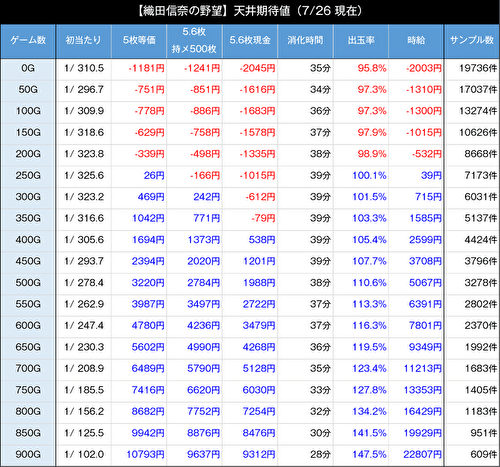
Task: Select the -1181円 value in 0G row
Action: pyautogui.click(x=146, y=68)
